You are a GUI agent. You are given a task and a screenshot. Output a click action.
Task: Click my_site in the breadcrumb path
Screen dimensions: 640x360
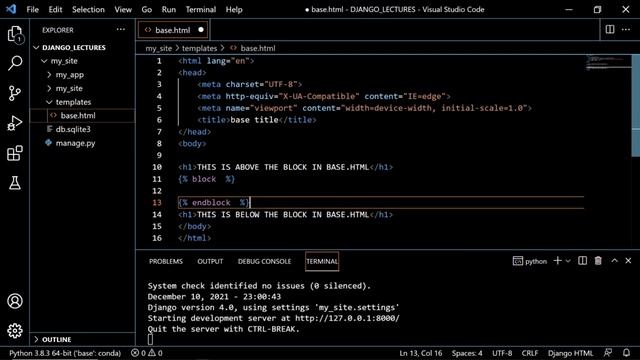tap(158, 48)
